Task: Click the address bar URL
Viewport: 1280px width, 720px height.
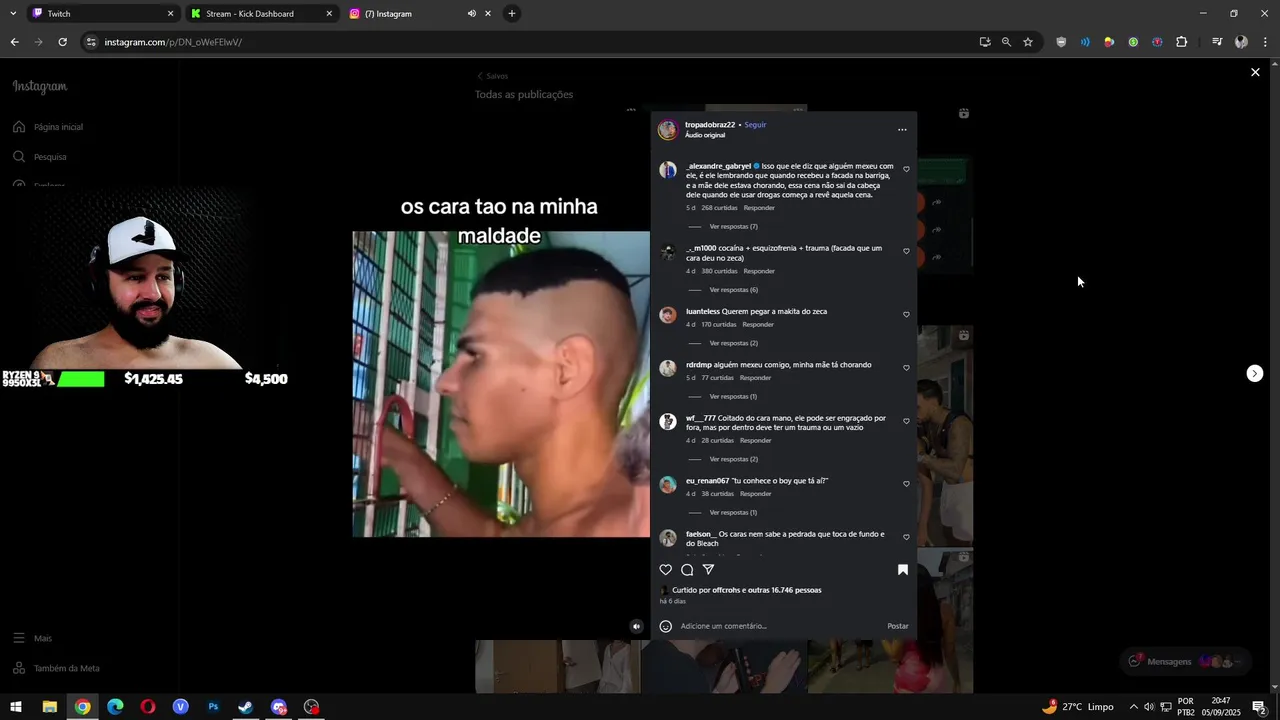Action: tap(173, 42)
